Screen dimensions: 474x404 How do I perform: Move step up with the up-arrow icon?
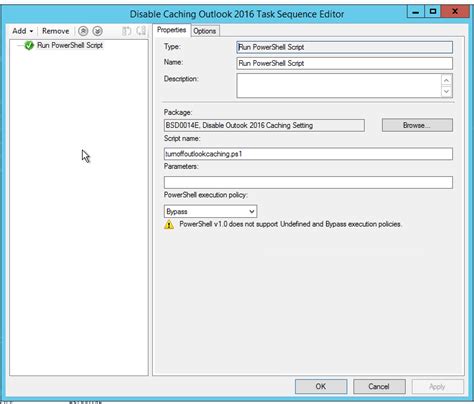[x=83, y=31]
